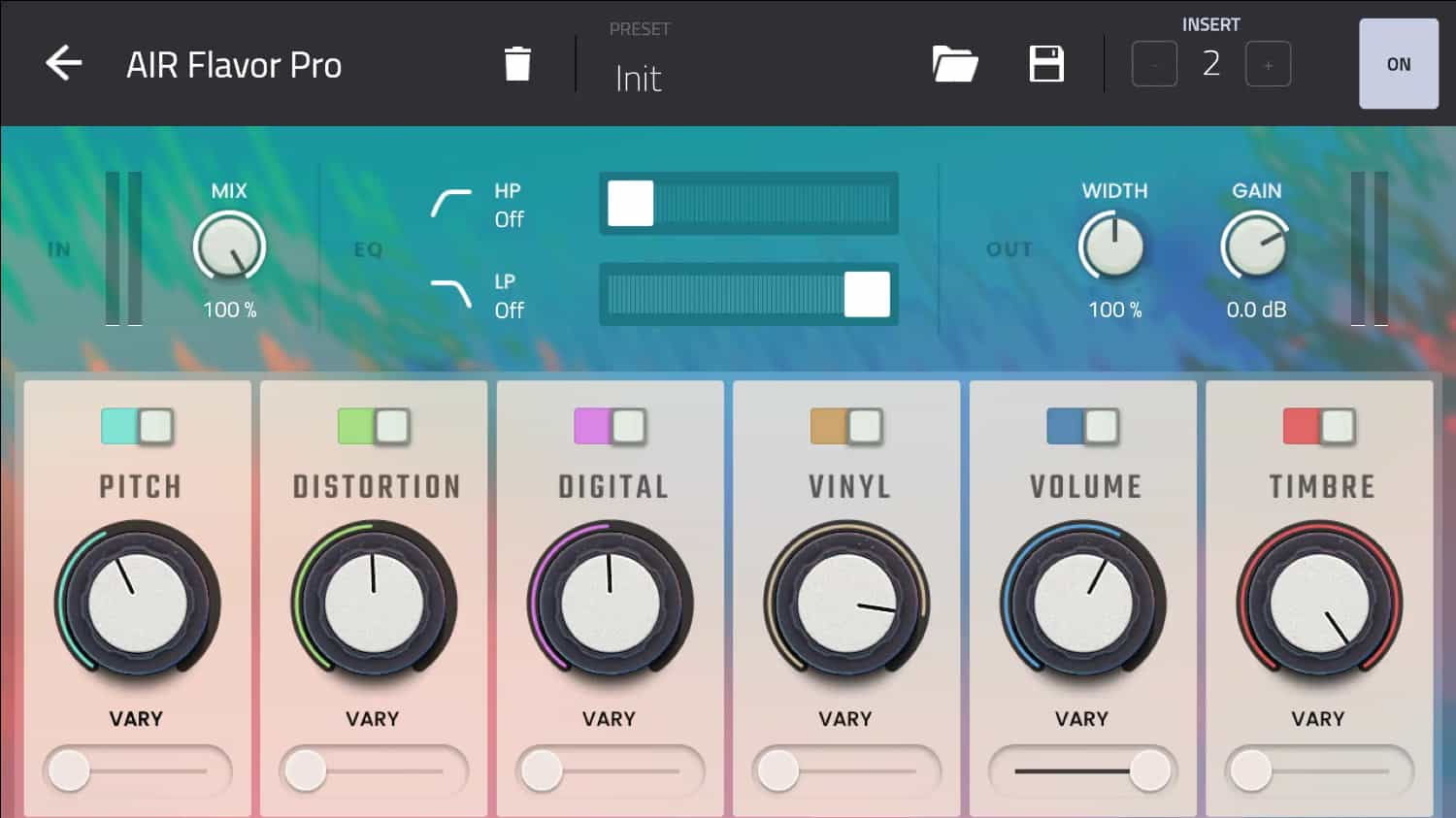Go back with the left arrow
The image size is (1456, 818).
point(64,64)
